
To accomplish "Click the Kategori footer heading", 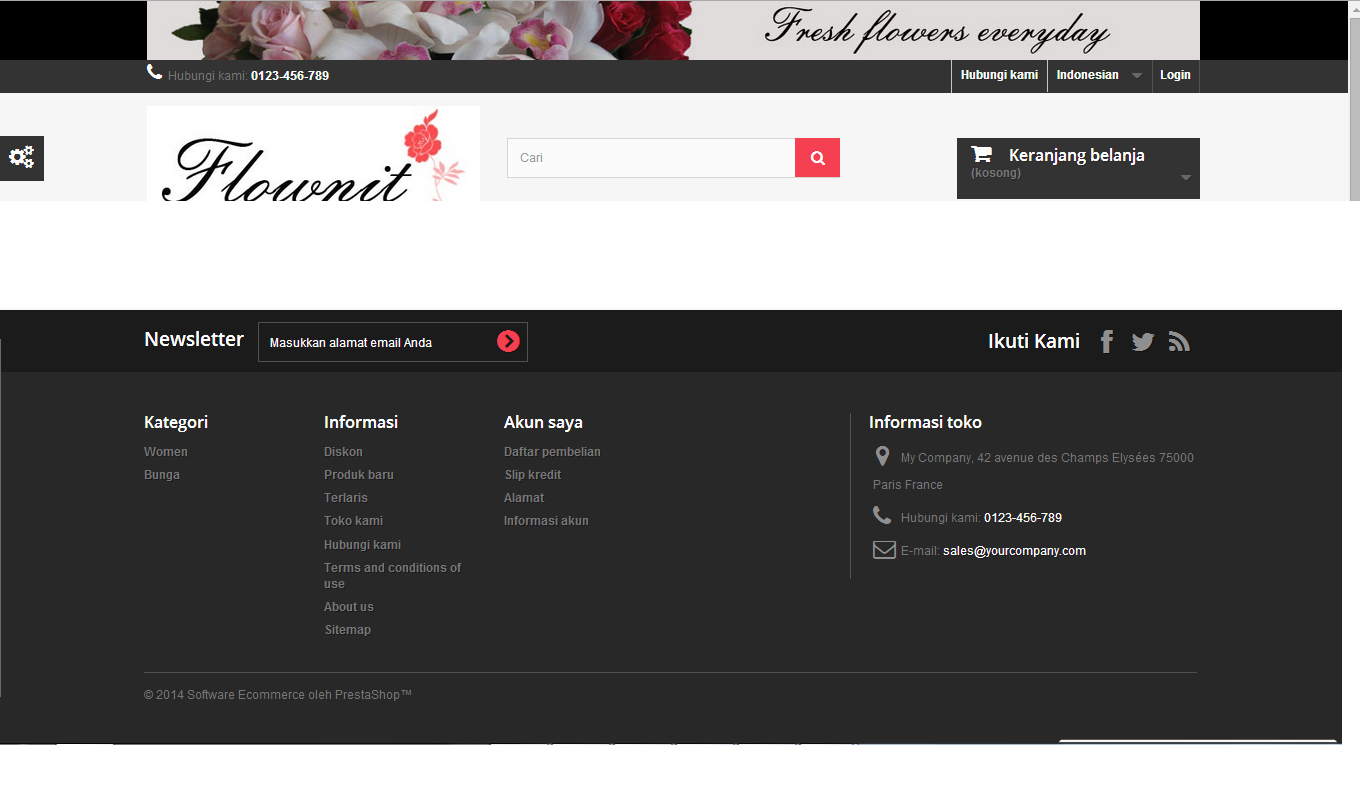I will [x=176, y=422].
